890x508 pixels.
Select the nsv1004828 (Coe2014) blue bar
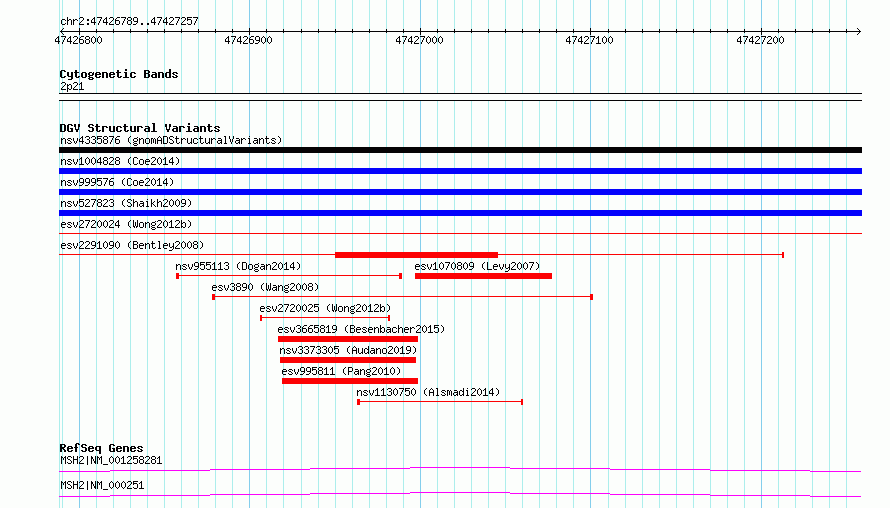click(460, 171)
